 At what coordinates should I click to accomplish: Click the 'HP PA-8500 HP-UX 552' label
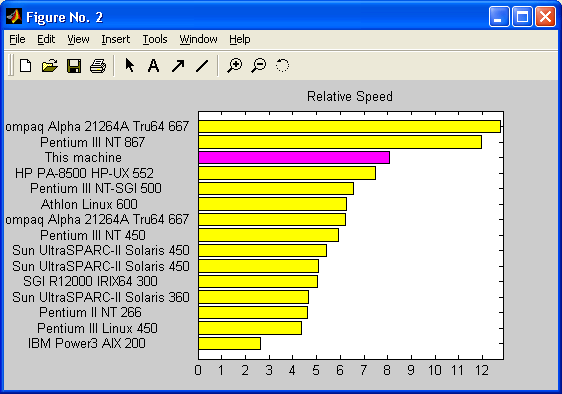(x=84, y=173)
